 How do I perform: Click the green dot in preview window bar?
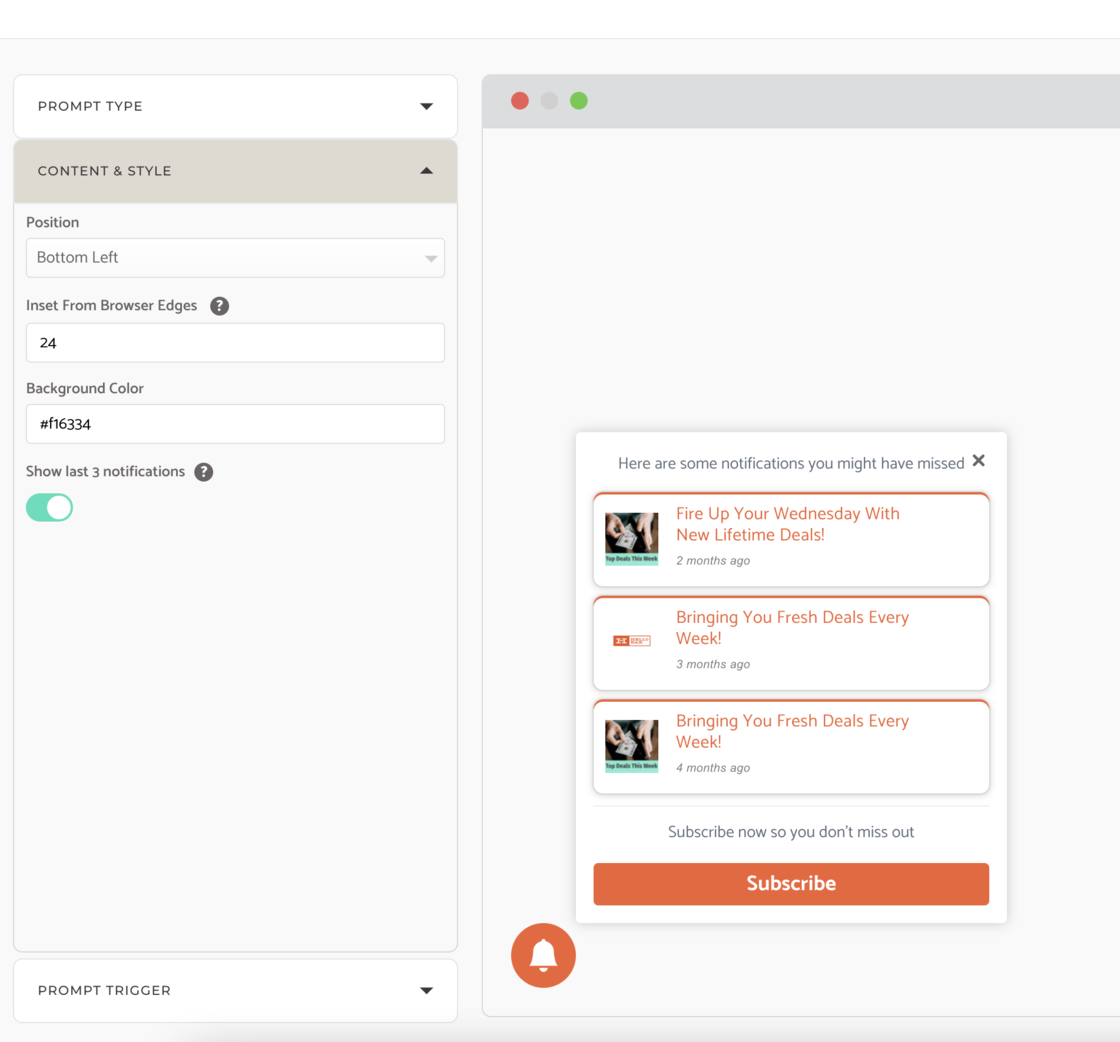coord(579,101)
